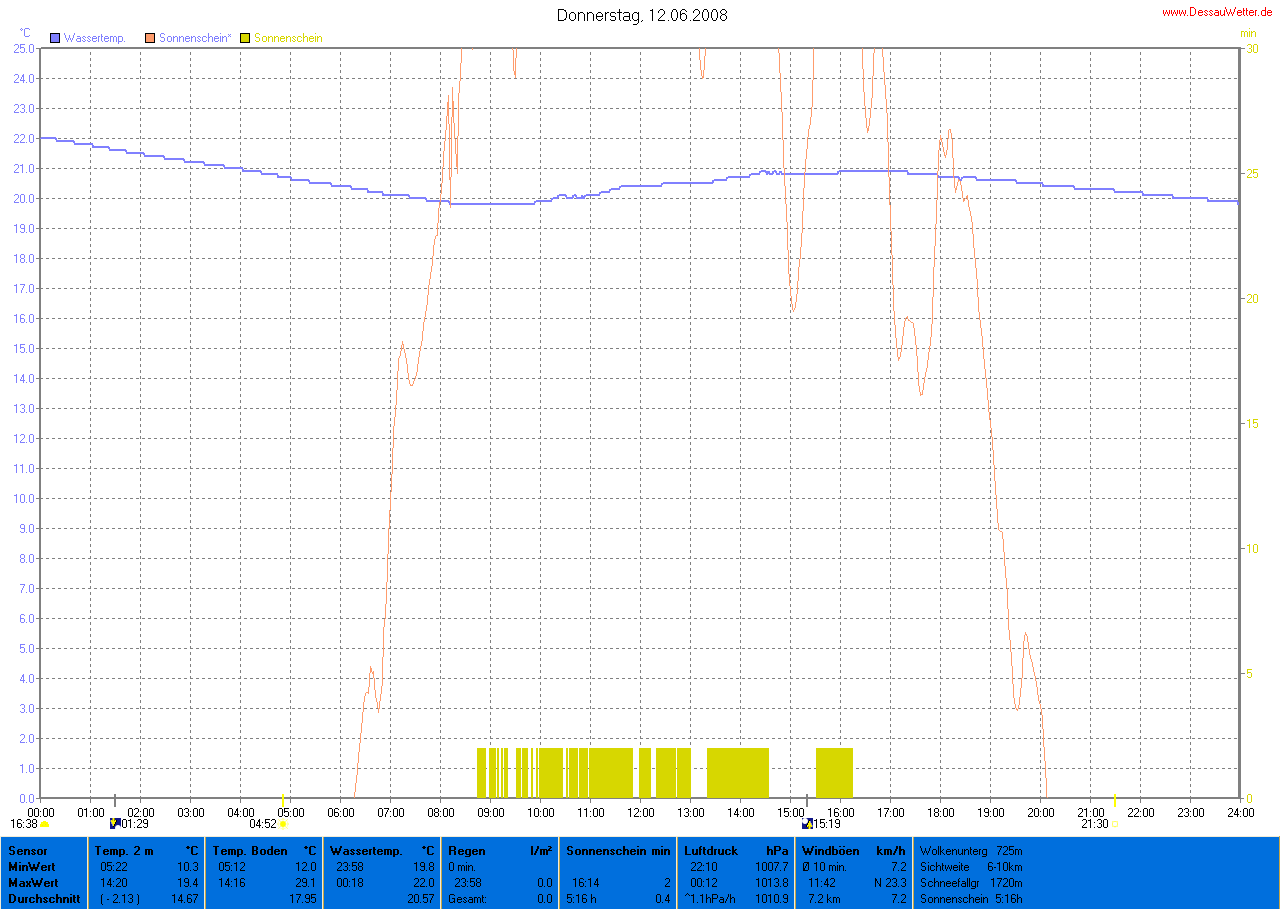This screenshot has width=1280, height=909.
Task: Click the yellow Sonnenschein legend swatch
Action: (246, 38)
